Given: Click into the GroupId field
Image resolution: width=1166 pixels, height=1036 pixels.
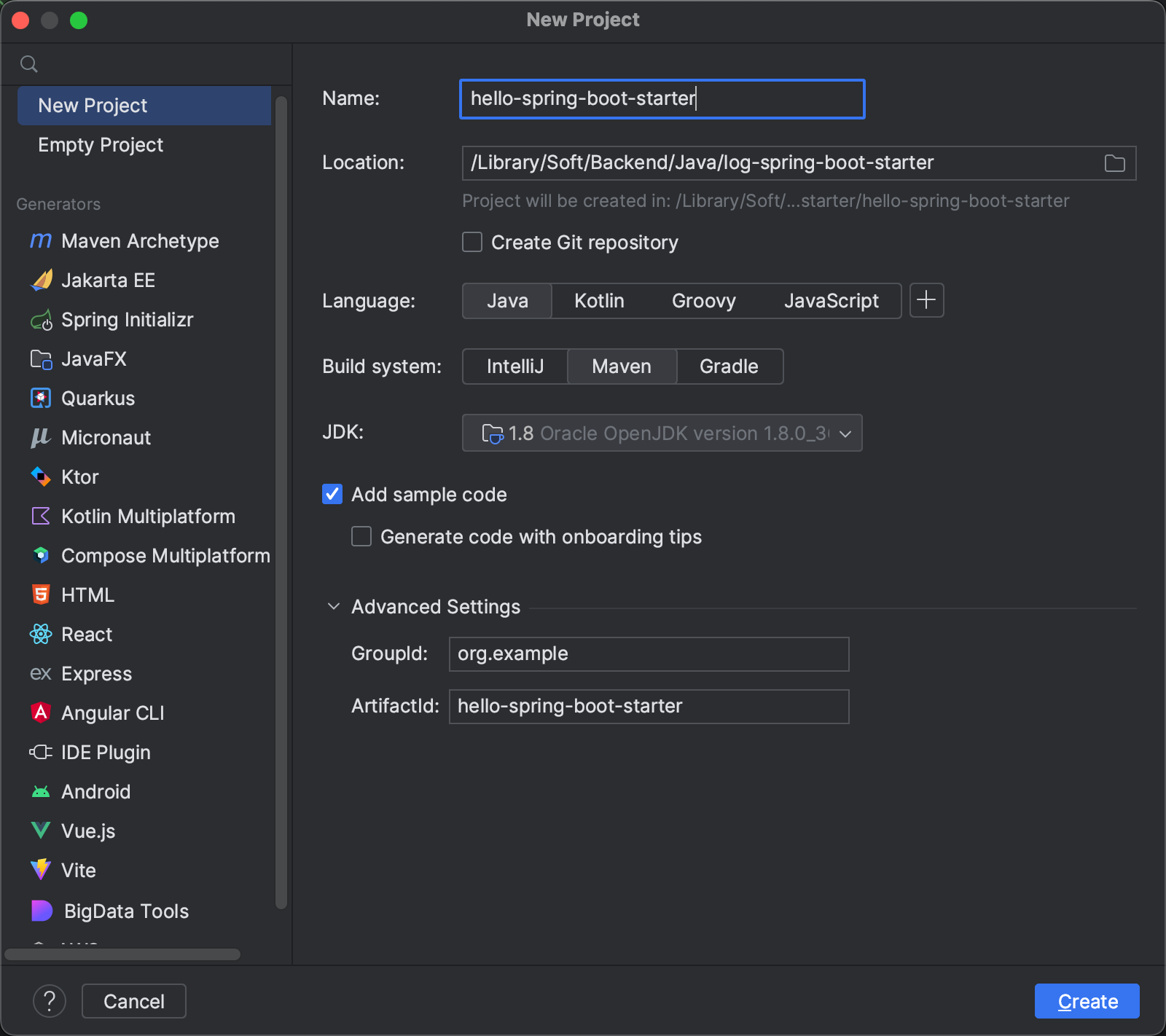Looking at the screenshot, I should click(649, 654).
